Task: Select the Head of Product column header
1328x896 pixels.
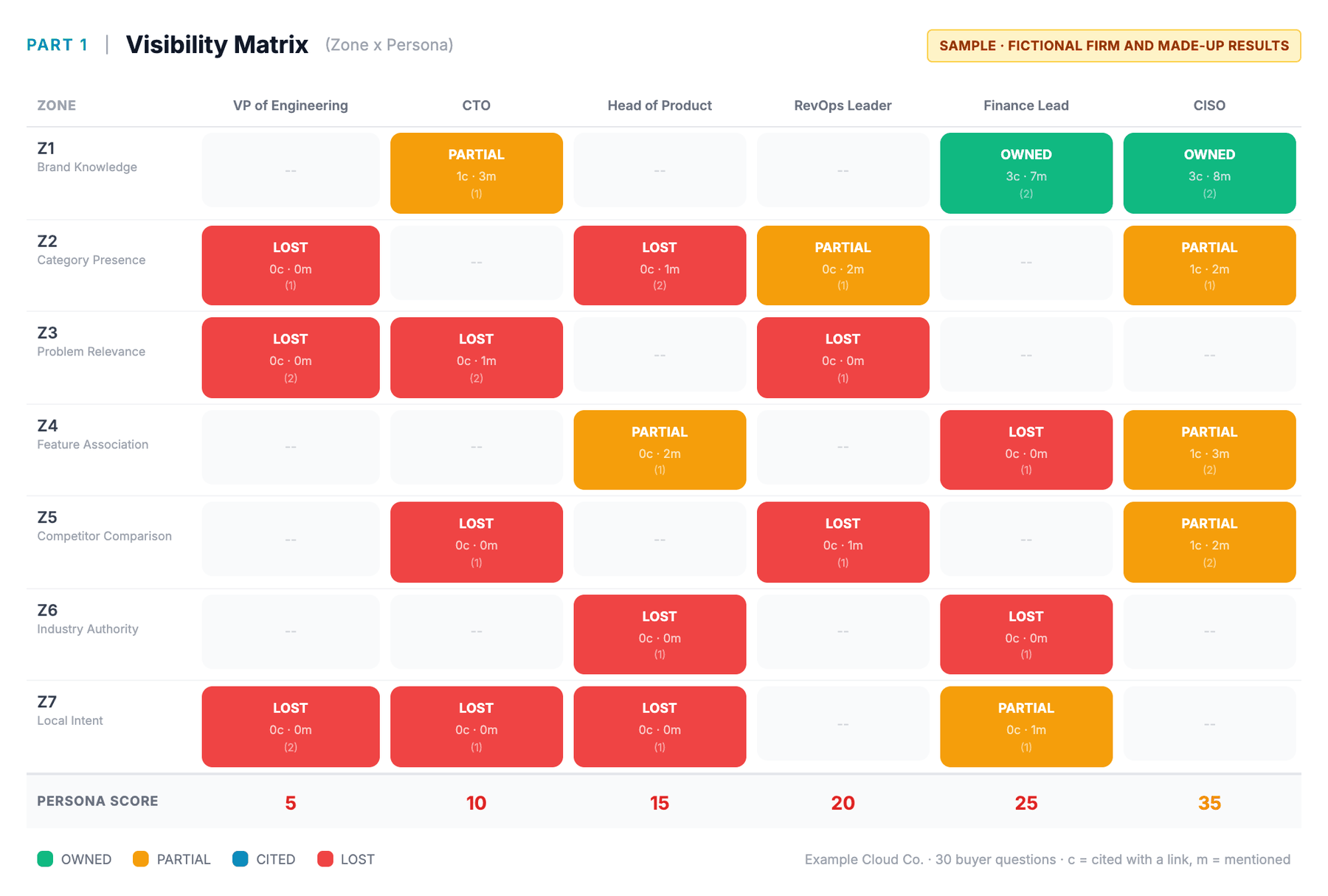Action: pyautogui.click(x=660, y=105)
